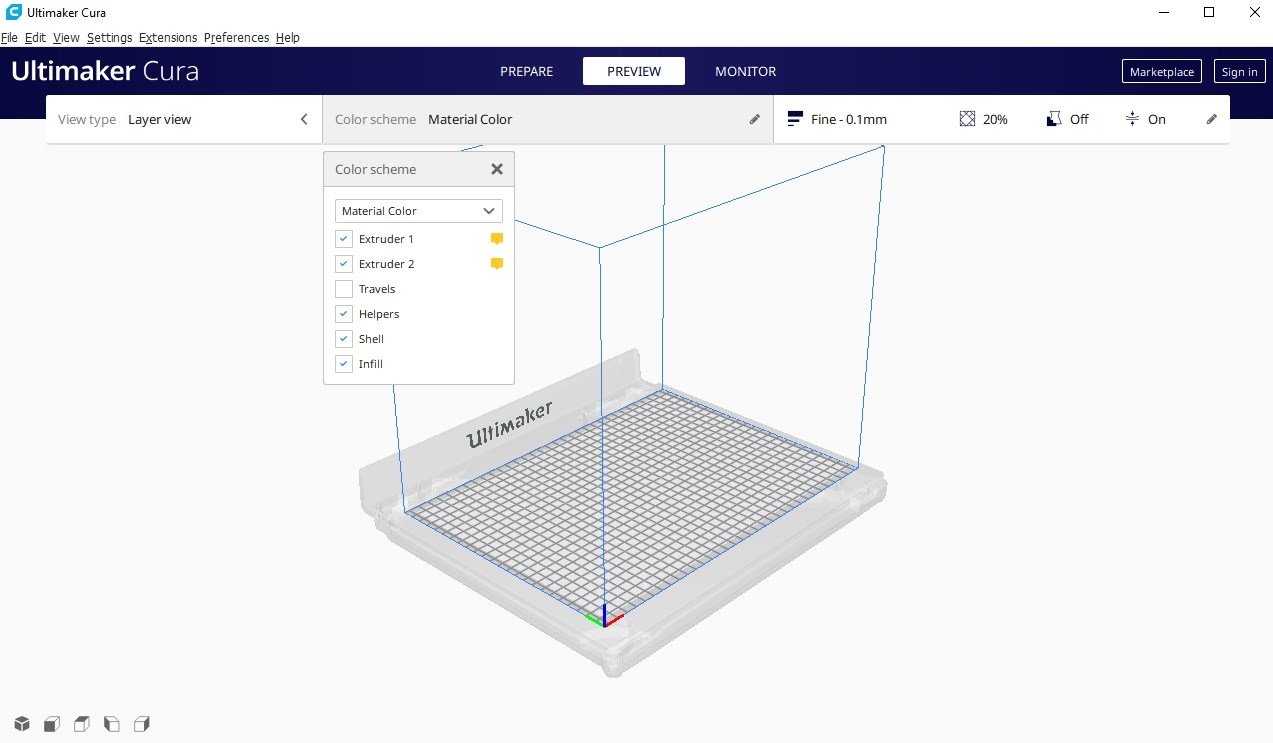Viewport: 1273px width, 743px height.
Task: Uncheck the Extruder 1 checkbox
Action: pos(344,239)
